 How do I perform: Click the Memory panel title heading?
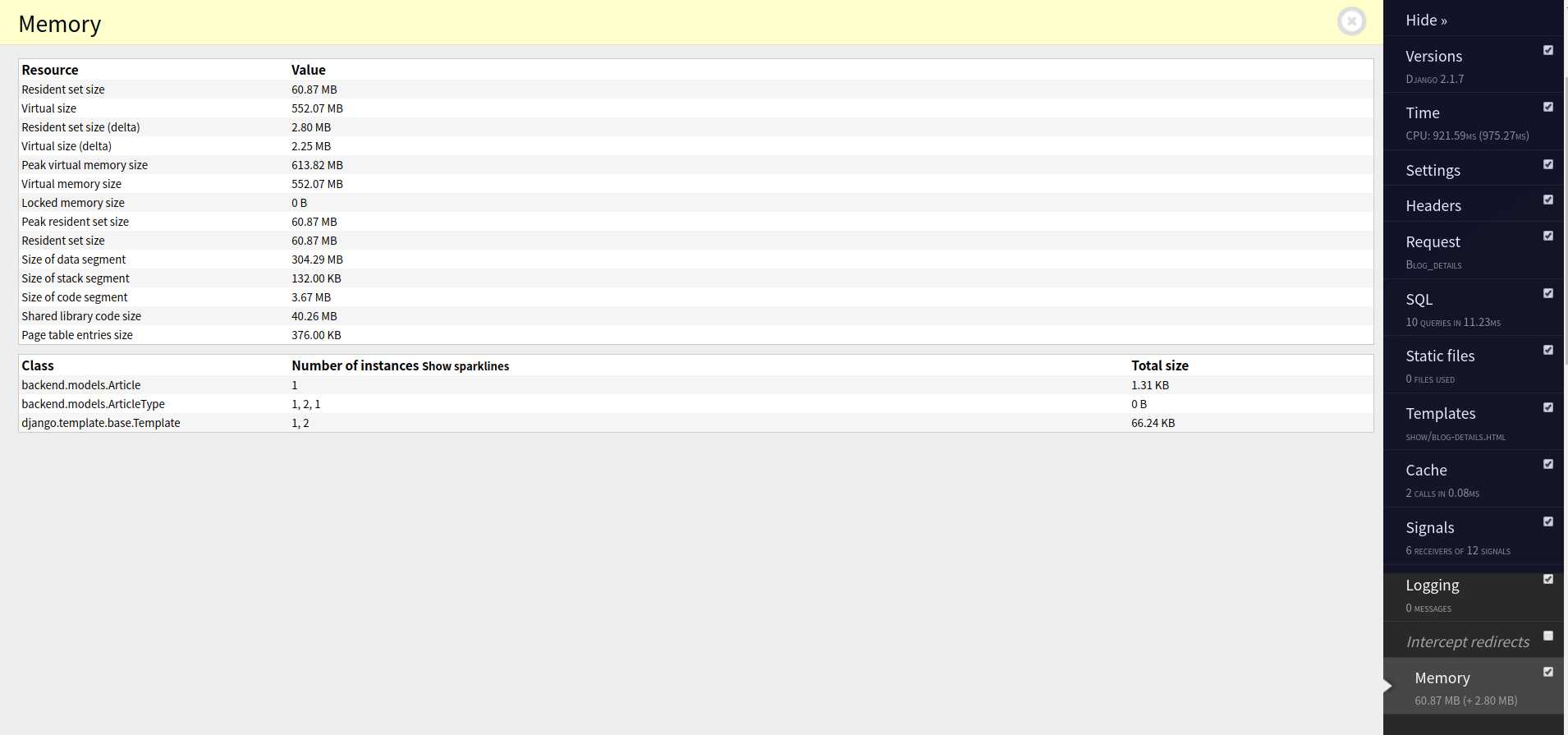tap(59, 25)
